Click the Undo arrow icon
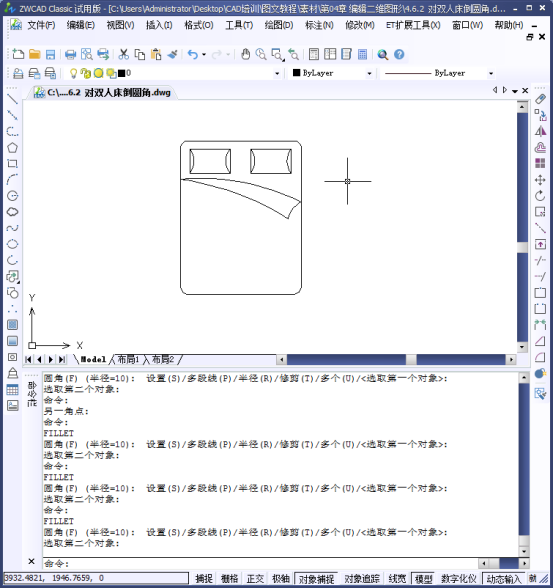 pyautogui.click(x=193, y=54)
